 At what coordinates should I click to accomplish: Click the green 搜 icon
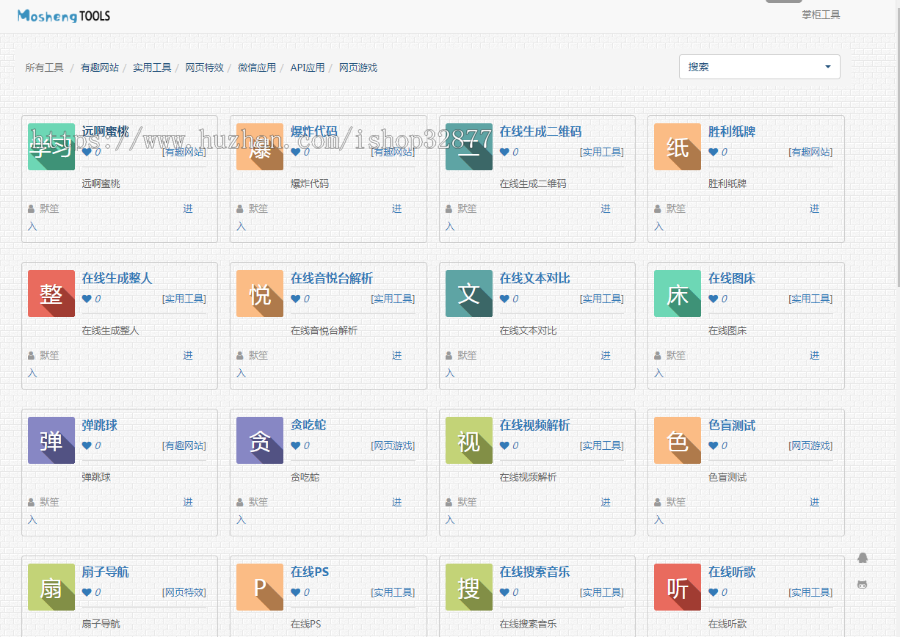469,587
